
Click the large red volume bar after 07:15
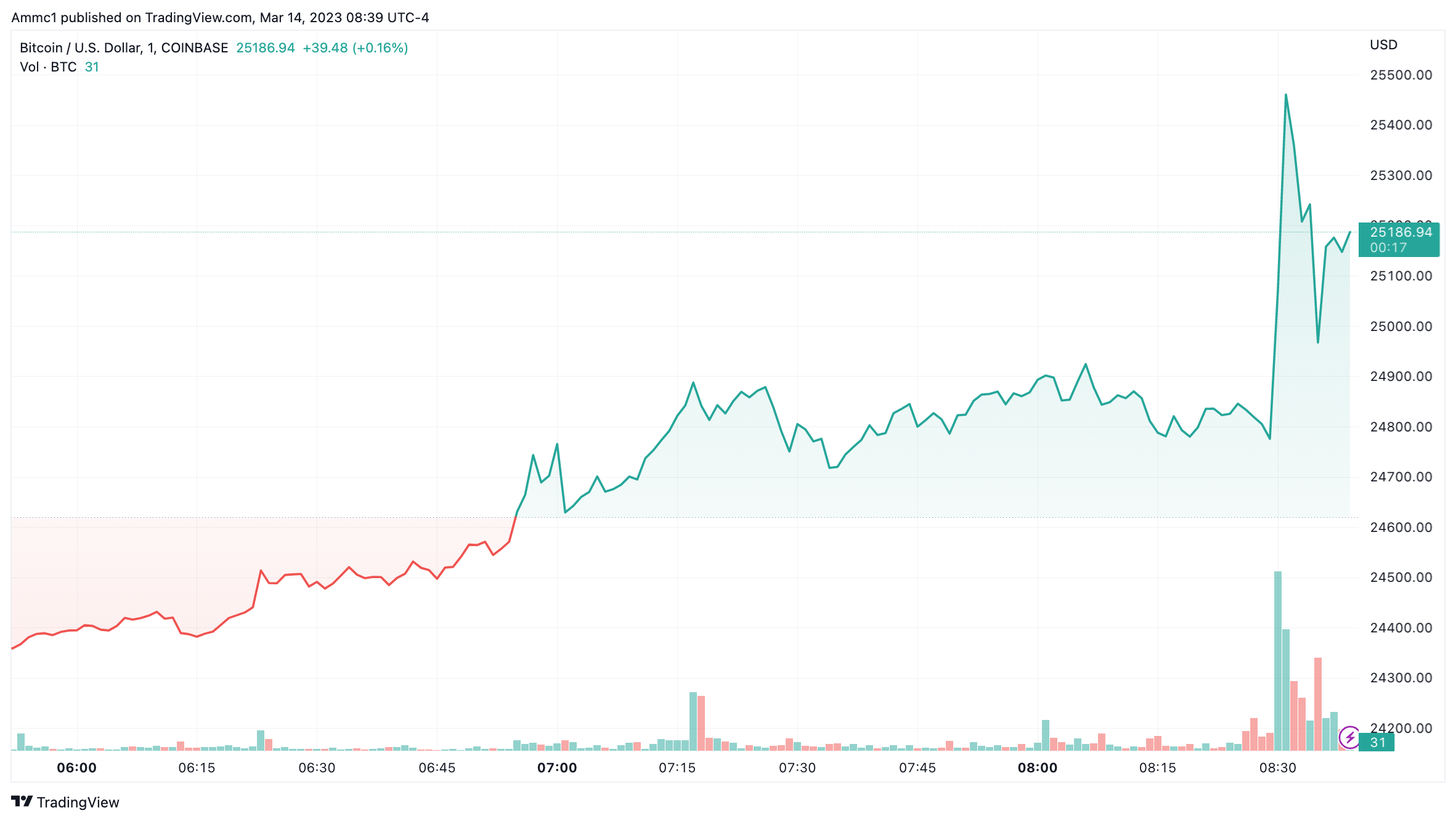click(x=701, y=723)
